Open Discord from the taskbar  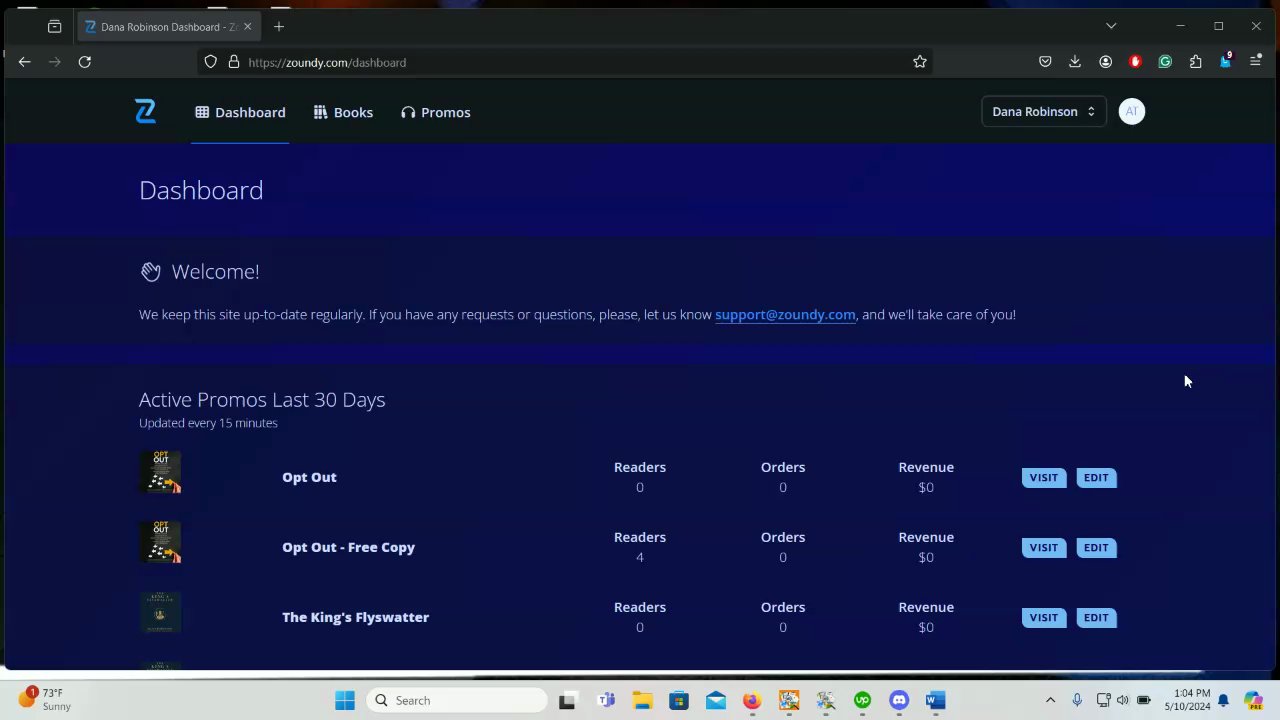click(899, 700)
